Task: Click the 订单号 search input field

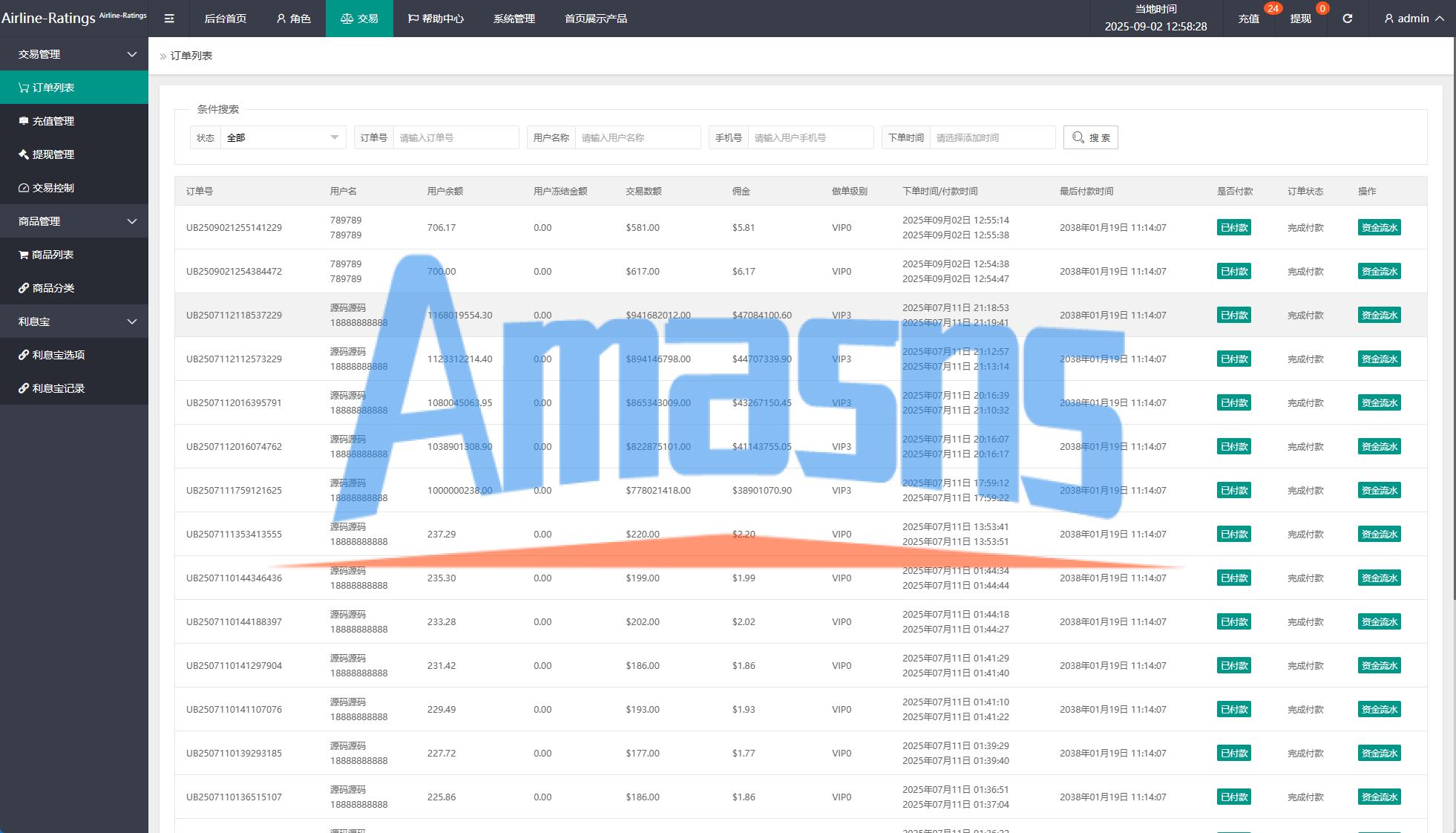Action: 455,137
